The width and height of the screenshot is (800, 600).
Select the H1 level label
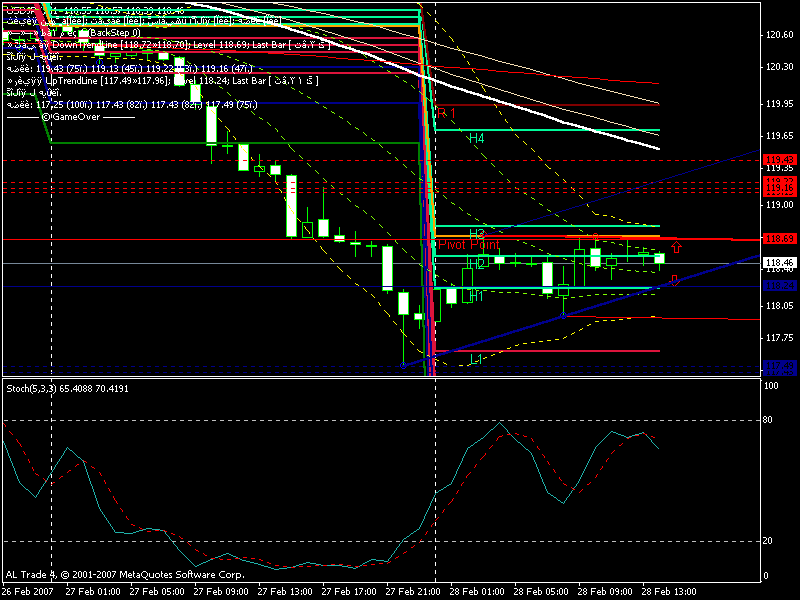tap(475, 296)
